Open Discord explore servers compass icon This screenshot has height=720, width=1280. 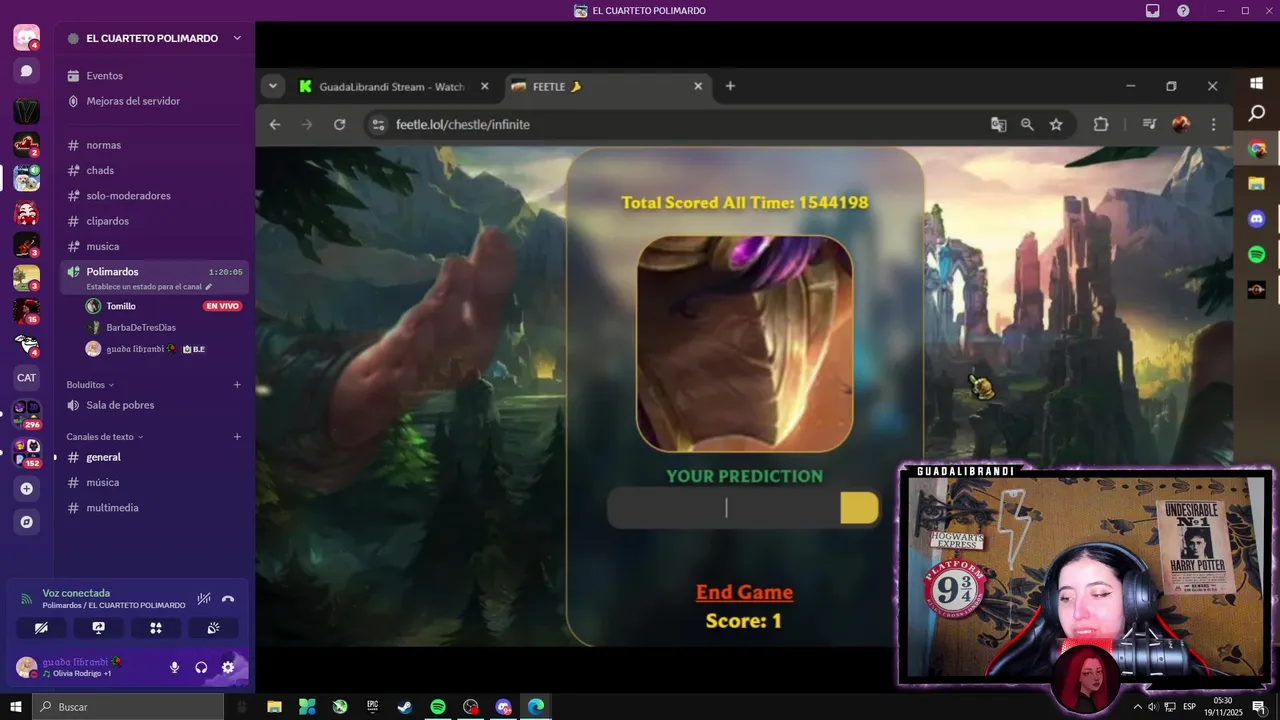27,522
